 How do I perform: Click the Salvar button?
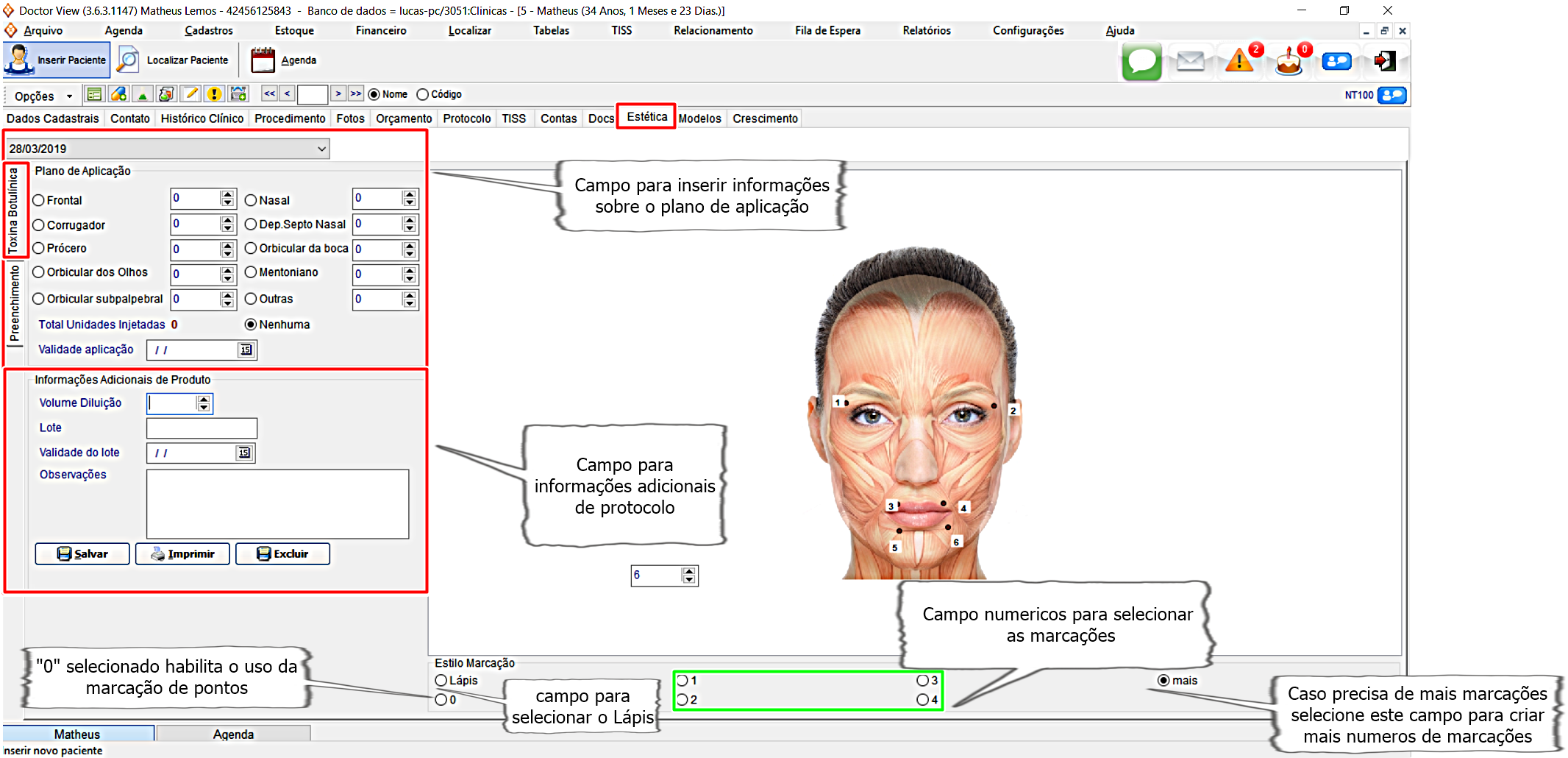[x=82, y=554]
